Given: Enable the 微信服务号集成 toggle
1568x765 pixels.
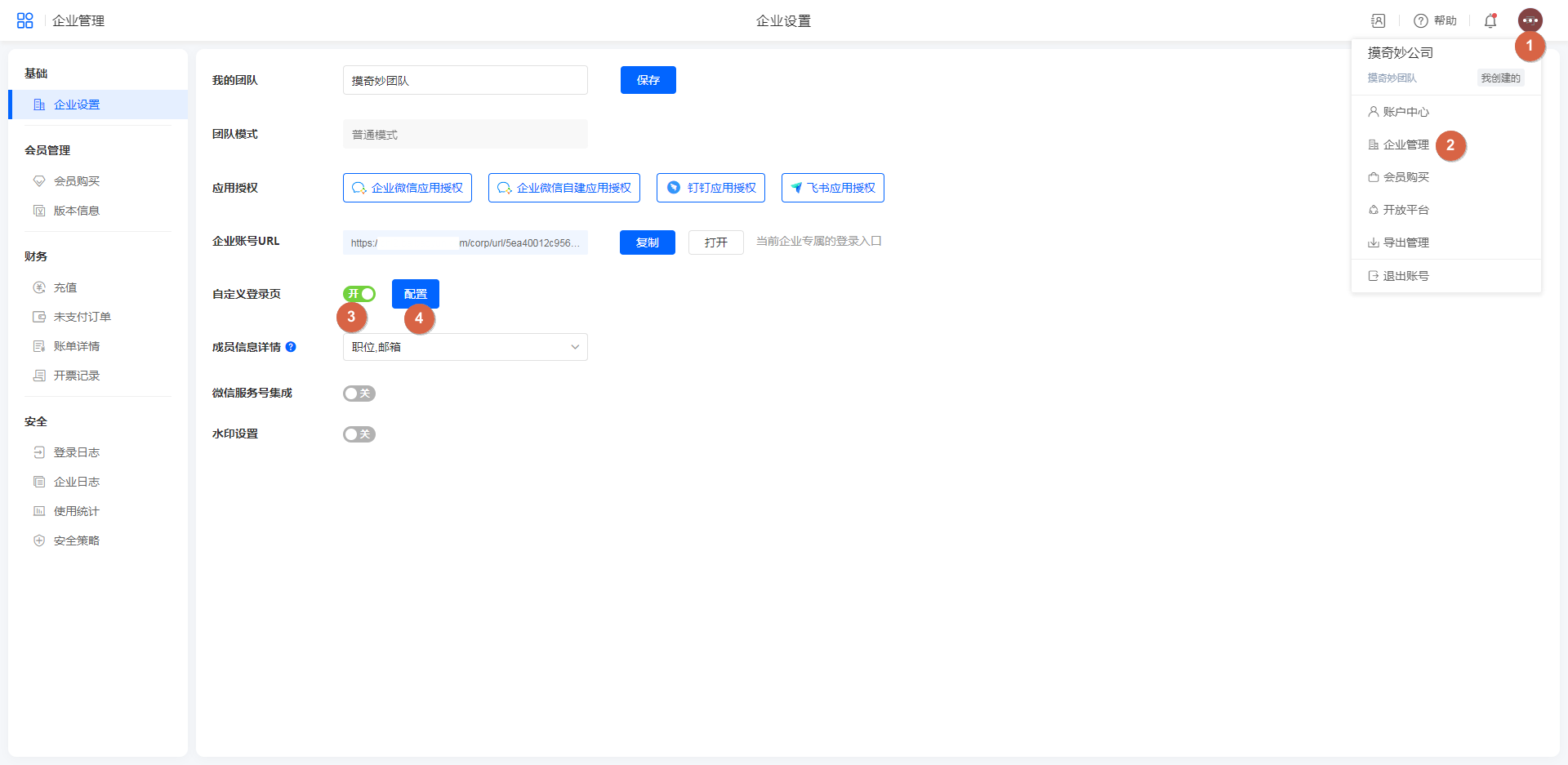Looking at the screenshot, I should (359, 394).
